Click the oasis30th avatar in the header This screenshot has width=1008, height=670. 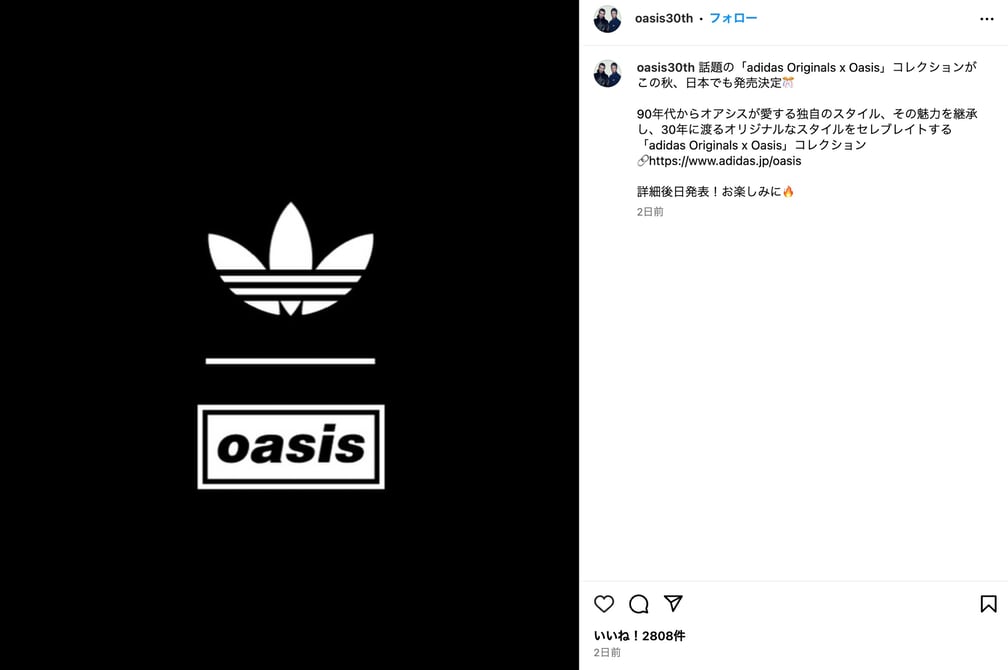(x=608, y=19)
